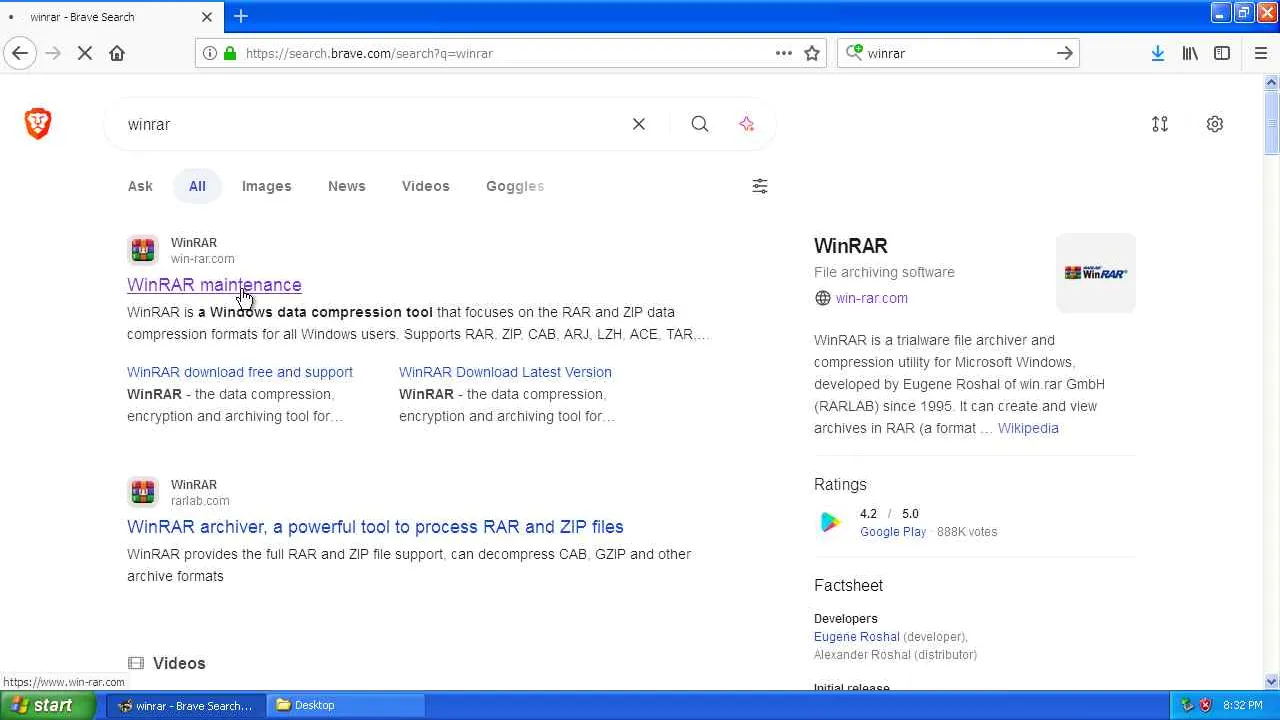Click the rarlab.com source label
This screenshot has height=720, width=1280.
(x=200, y=501)
